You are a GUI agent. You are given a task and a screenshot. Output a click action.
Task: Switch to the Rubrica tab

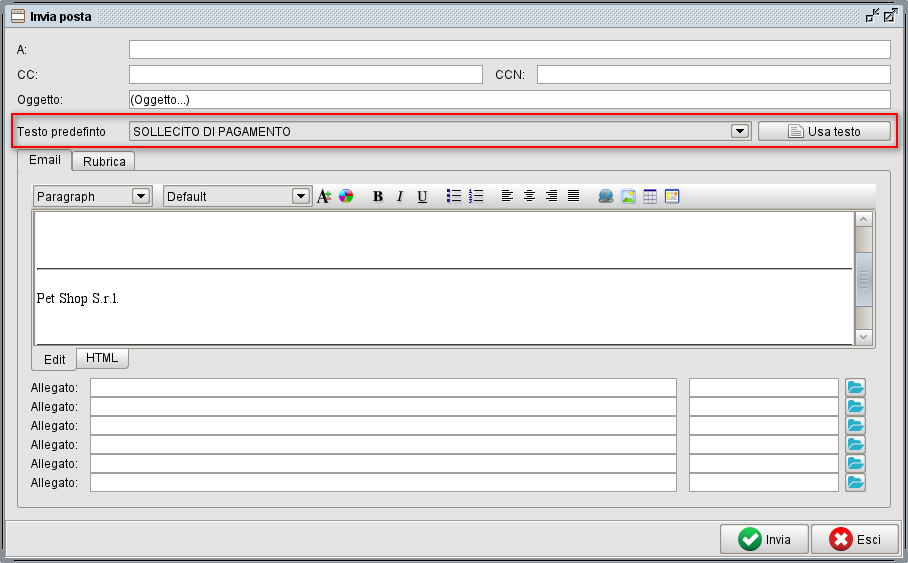[104, 161]
